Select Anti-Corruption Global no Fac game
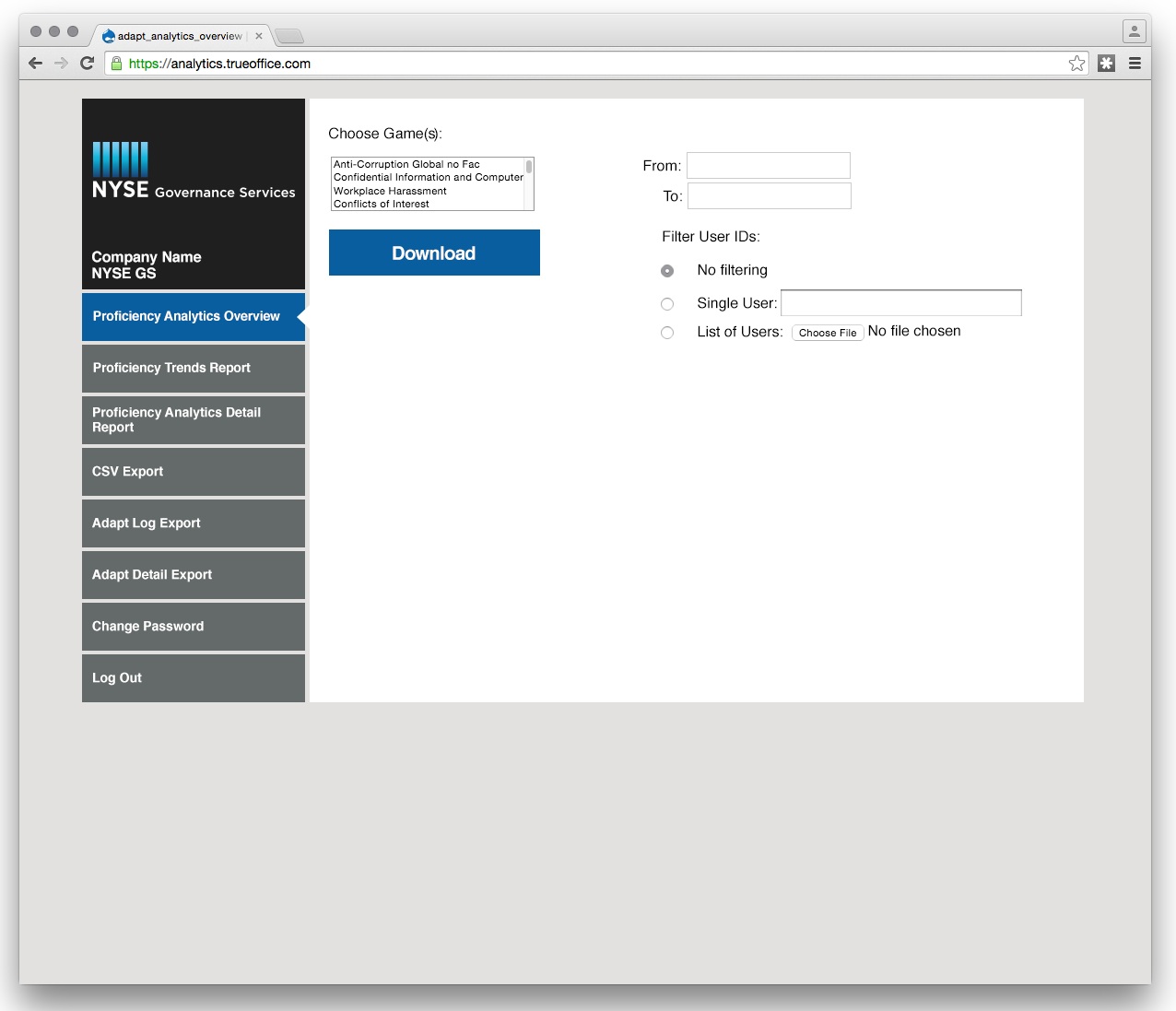1176x1011 pixels. click(x=428, y=164)
